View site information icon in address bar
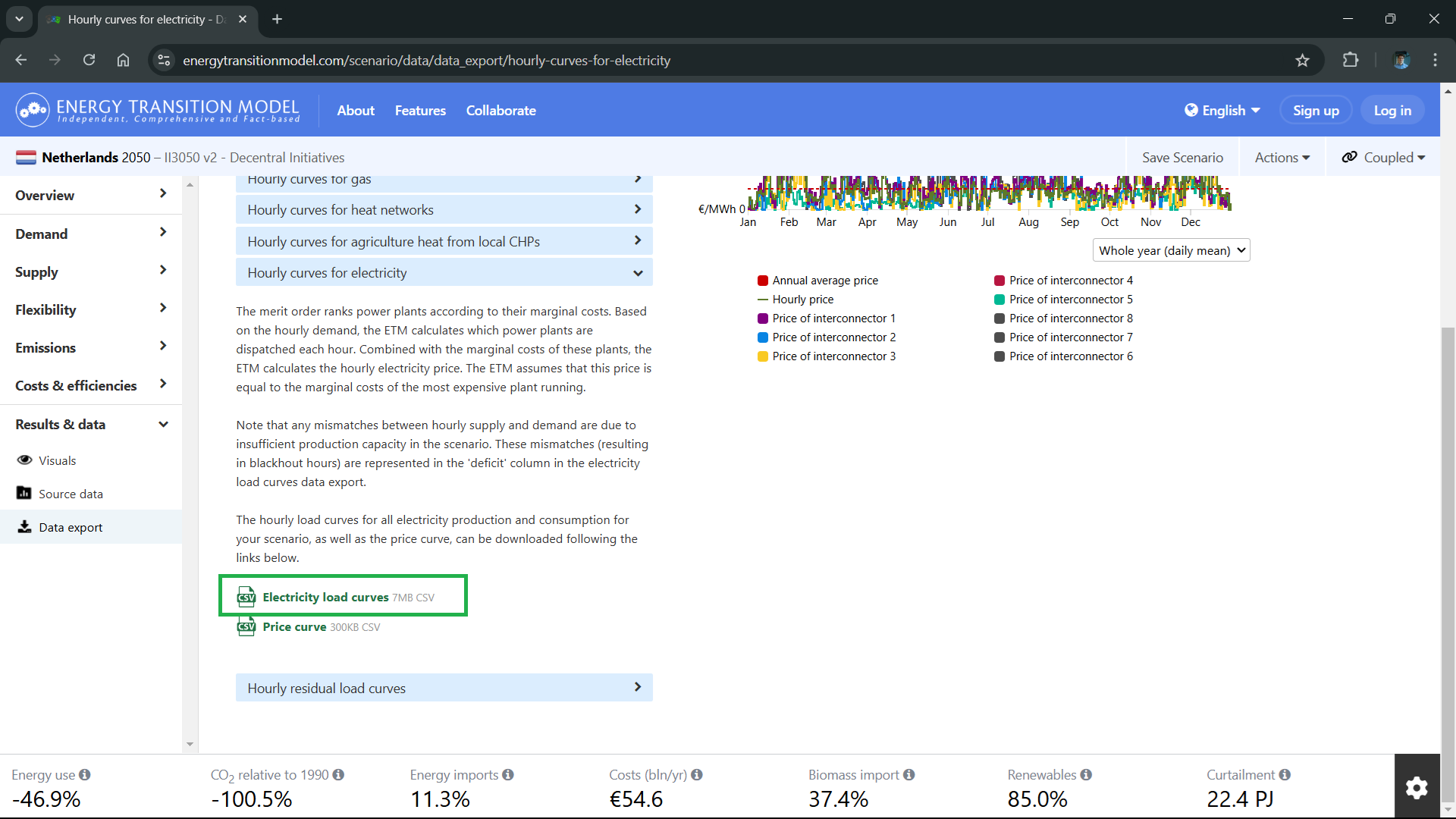The width and height of the screenshot is (1456, 819). (164, 61)
